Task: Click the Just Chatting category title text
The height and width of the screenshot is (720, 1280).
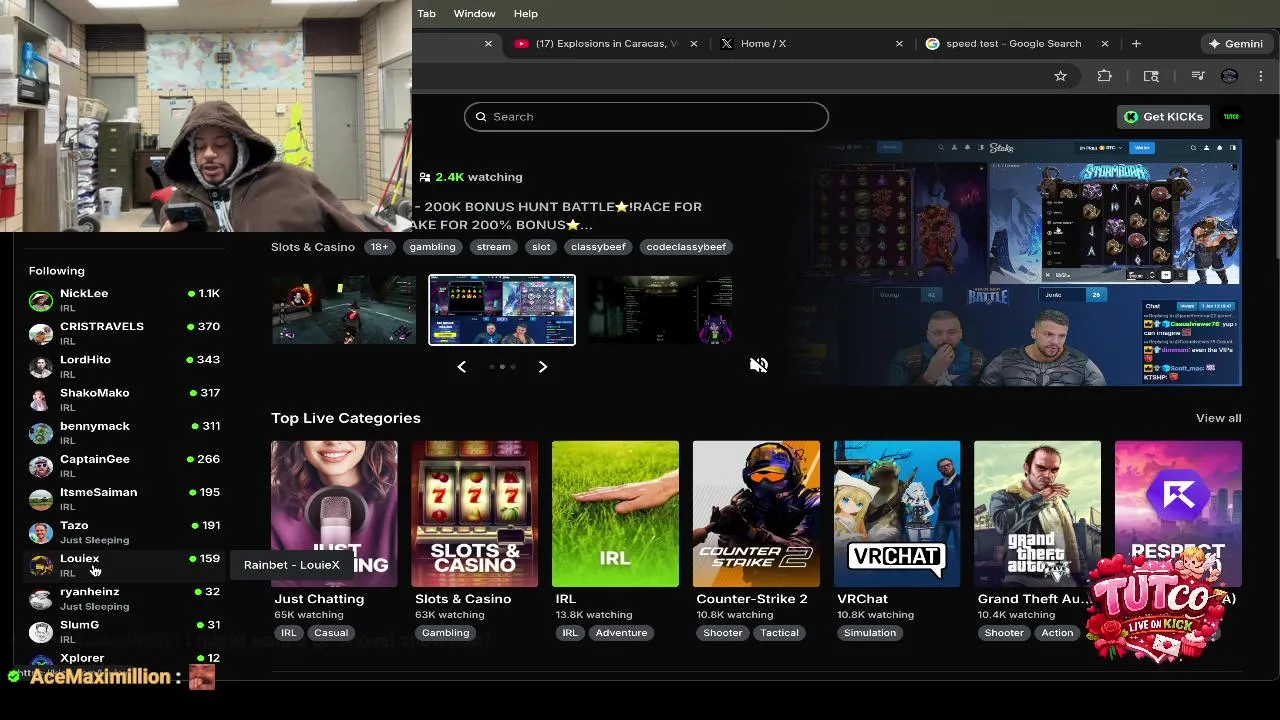Action: point(320,599)
